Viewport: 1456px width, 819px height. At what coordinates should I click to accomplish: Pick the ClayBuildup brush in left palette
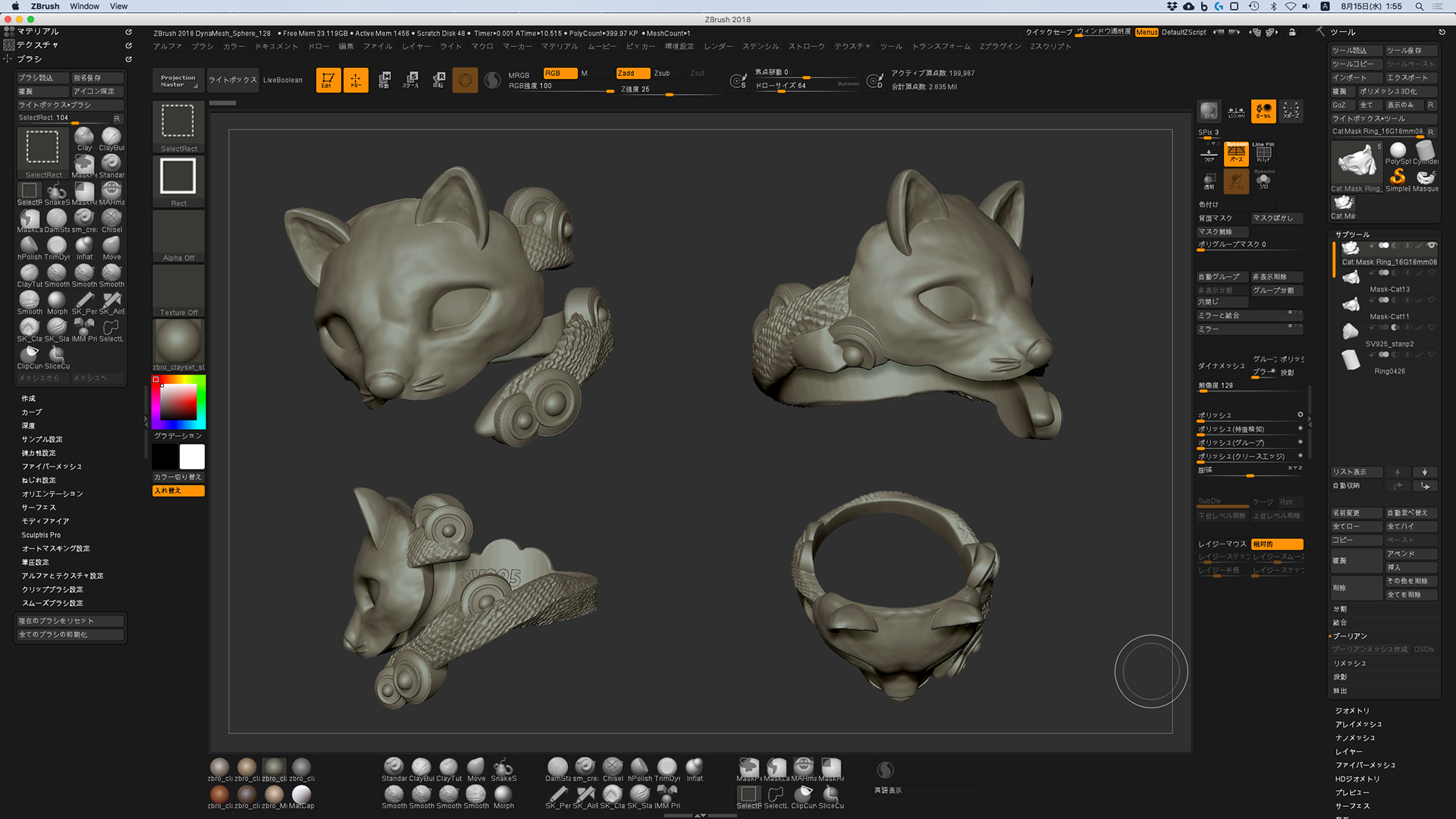point(111,139)
